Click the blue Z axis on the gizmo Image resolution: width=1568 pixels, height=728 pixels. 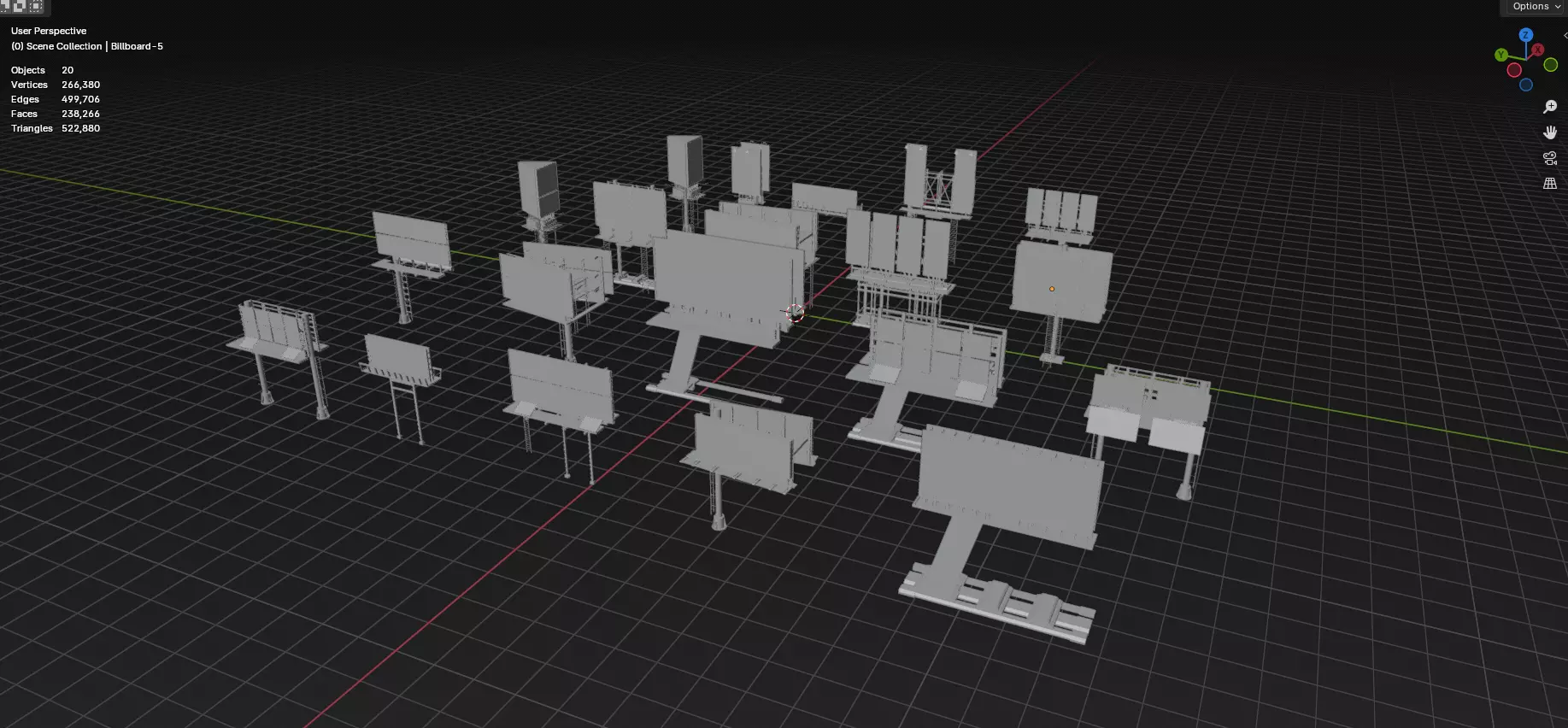point(1526,35)
